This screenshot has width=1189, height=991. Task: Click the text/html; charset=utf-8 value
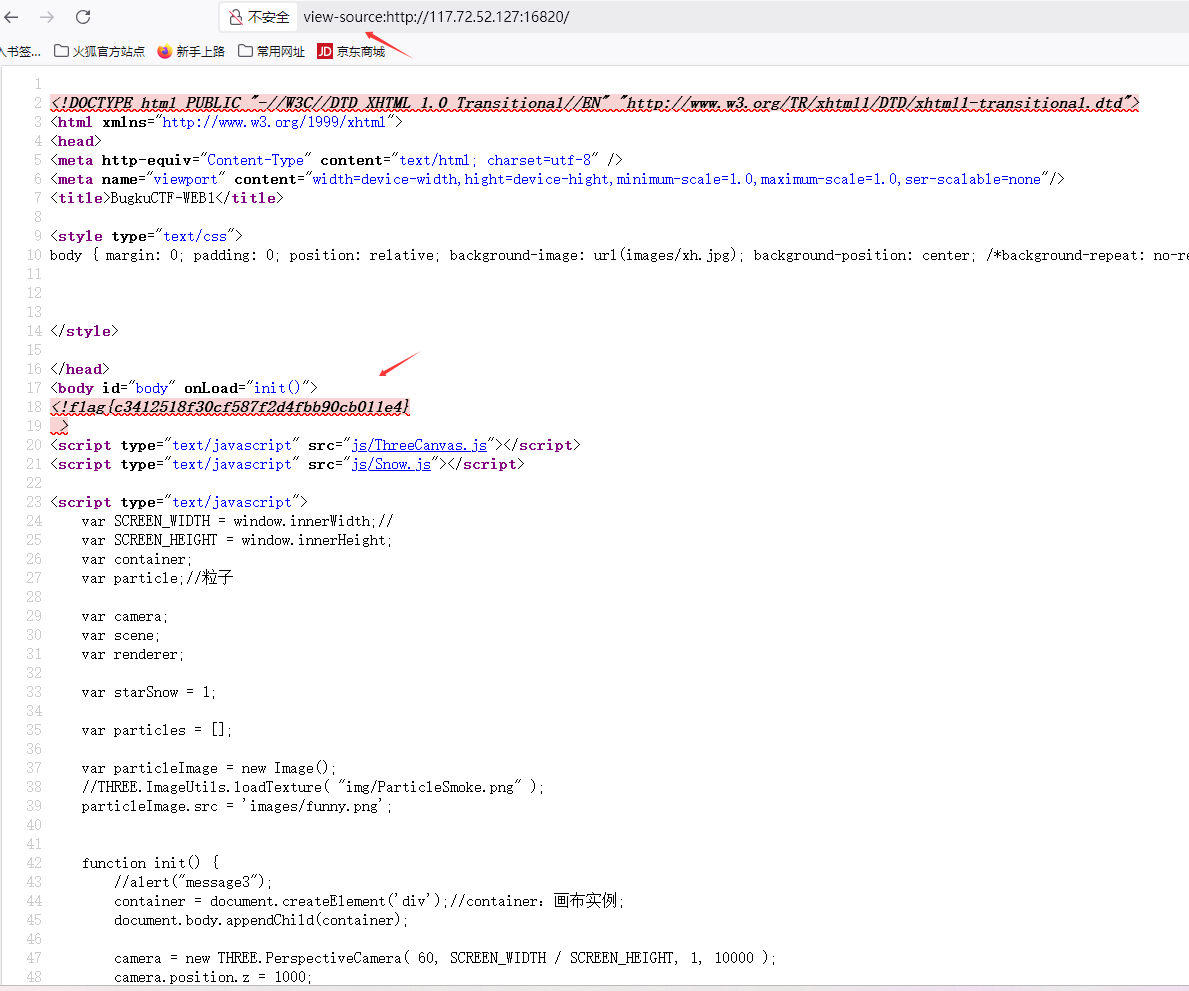495,160
